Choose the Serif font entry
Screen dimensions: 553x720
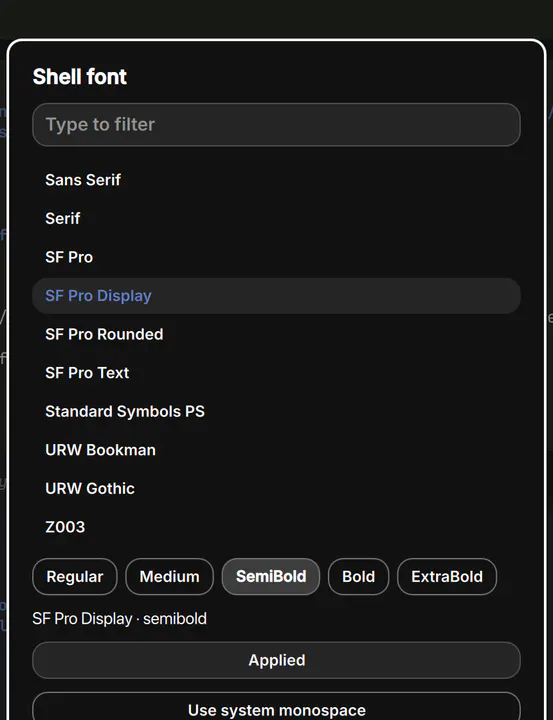pyautogui.click(x=276, y=219)
